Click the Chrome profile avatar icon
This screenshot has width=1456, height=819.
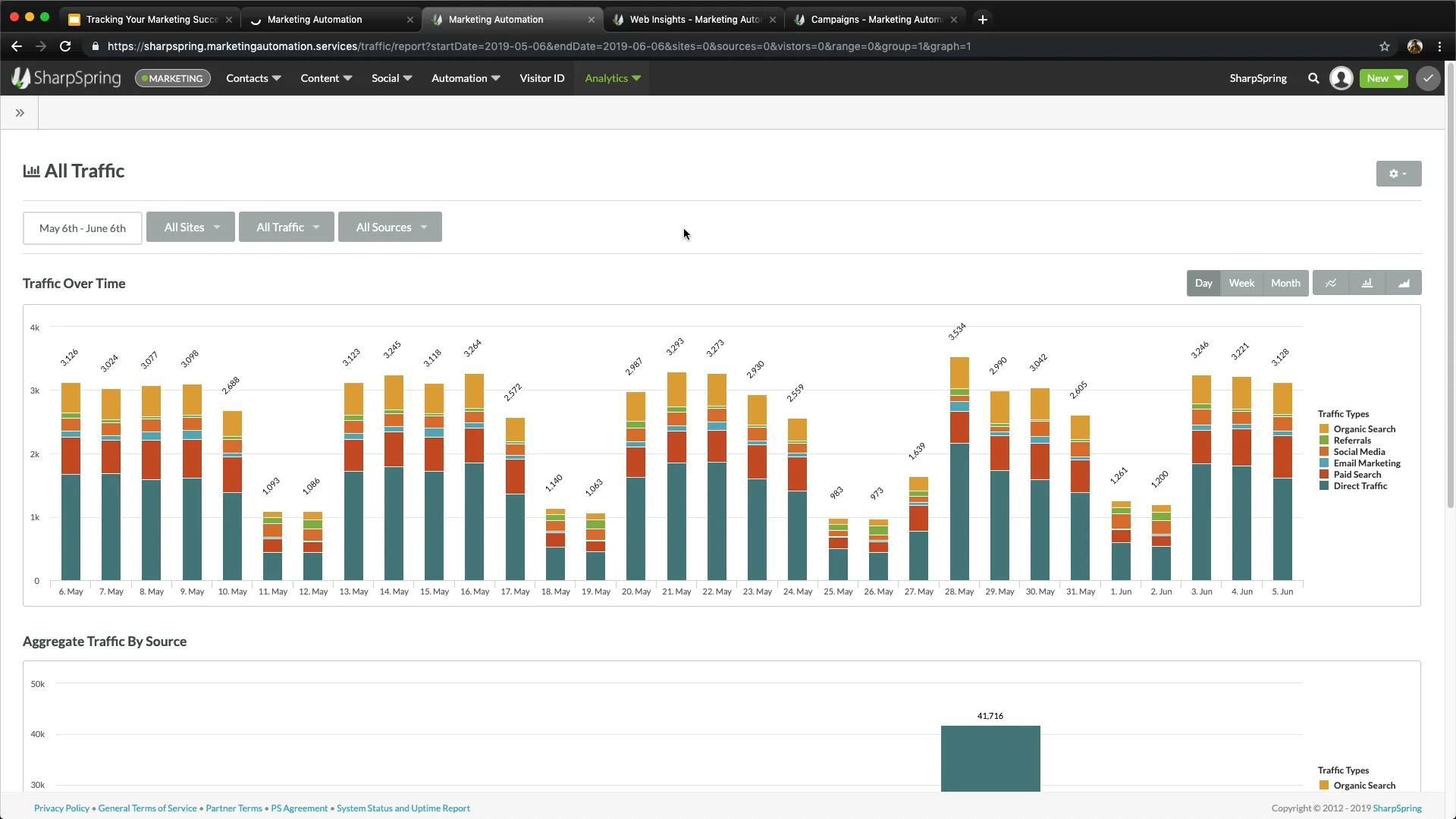[x=1414, y=46]
